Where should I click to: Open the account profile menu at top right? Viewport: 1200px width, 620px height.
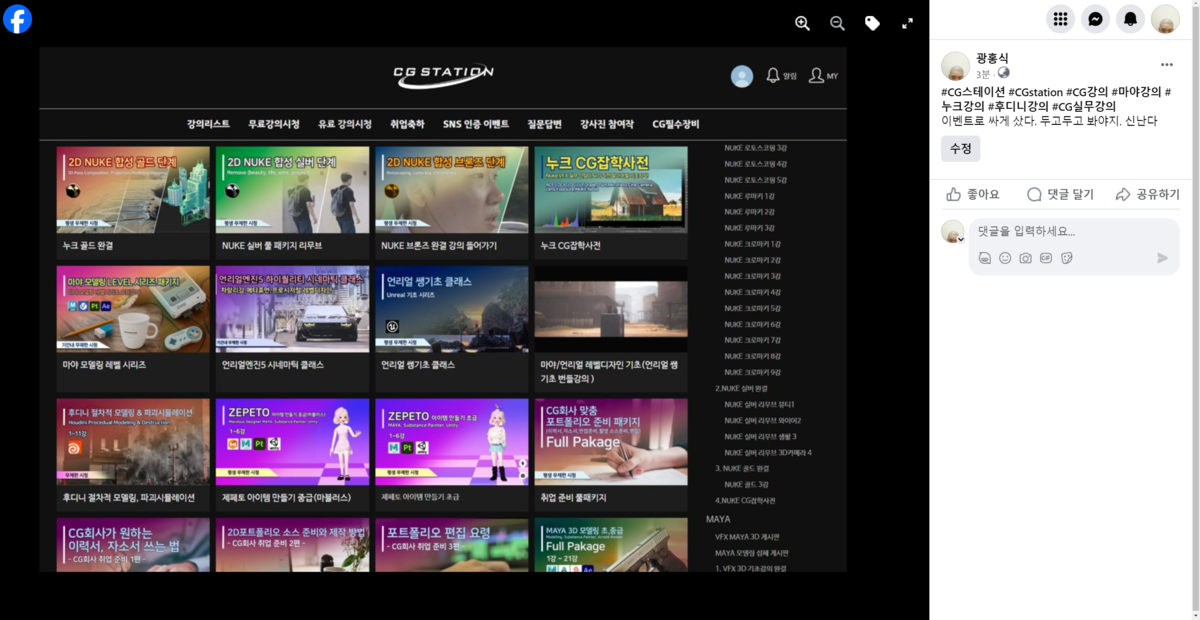(x=1165, y=19)
